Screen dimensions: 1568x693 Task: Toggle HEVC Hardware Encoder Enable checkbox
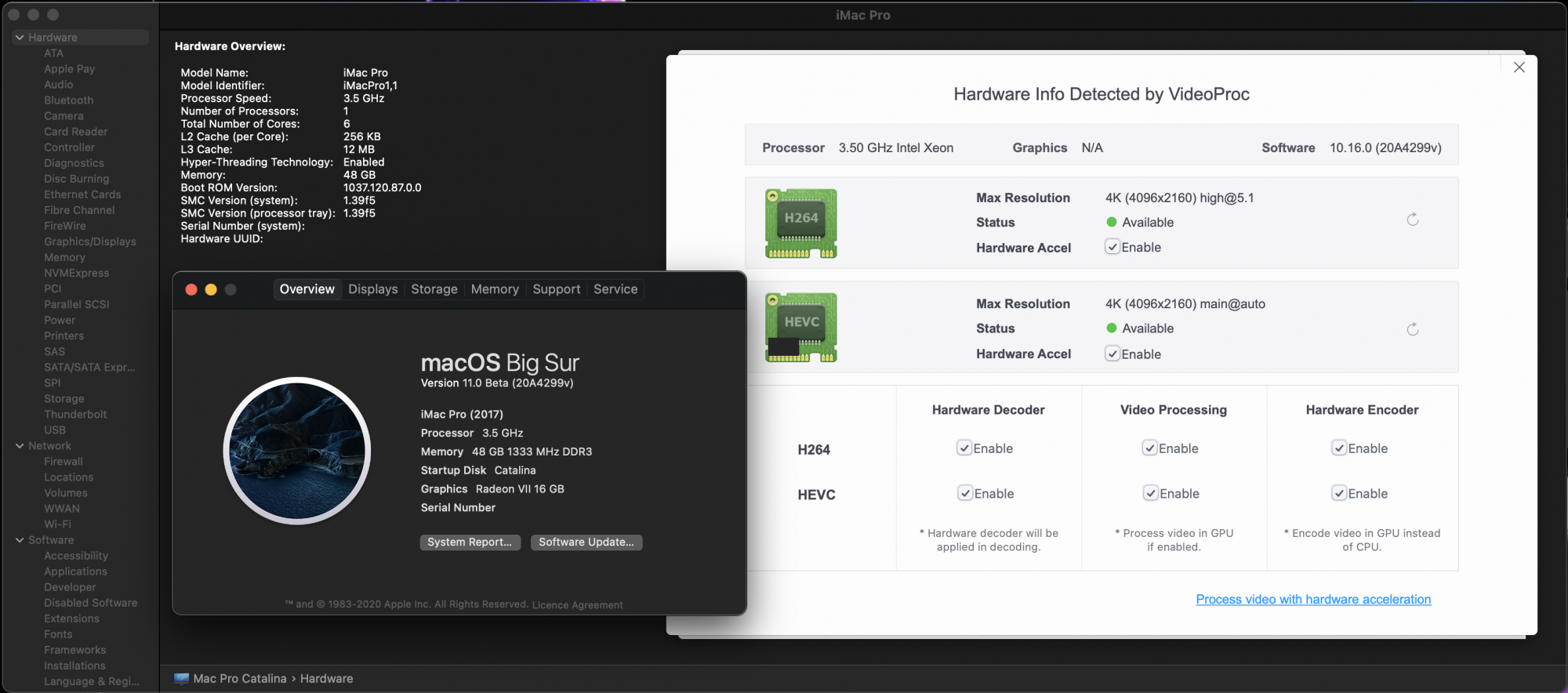click(x=1339, y=493)
